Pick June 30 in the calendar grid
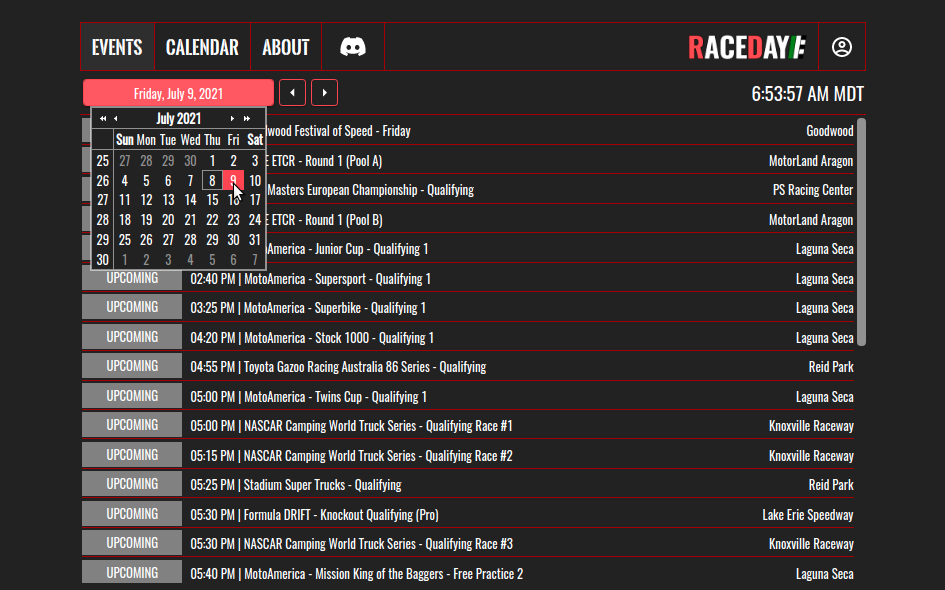 [x=190, y=161]
